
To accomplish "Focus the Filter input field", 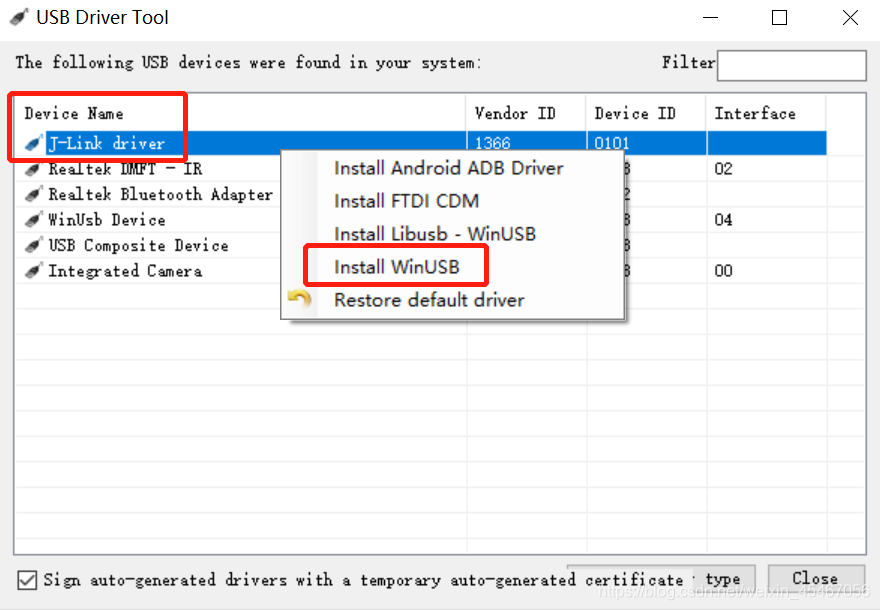I will [791, 66].
